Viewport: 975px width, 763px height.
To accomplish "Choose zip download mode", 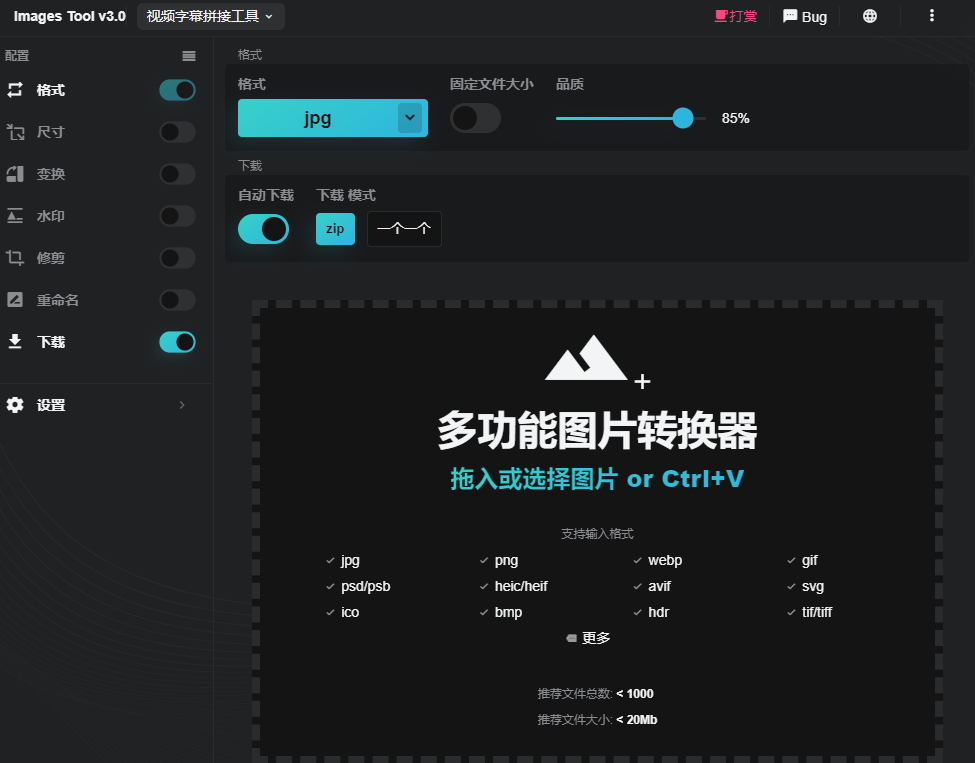I will [335, 229].
